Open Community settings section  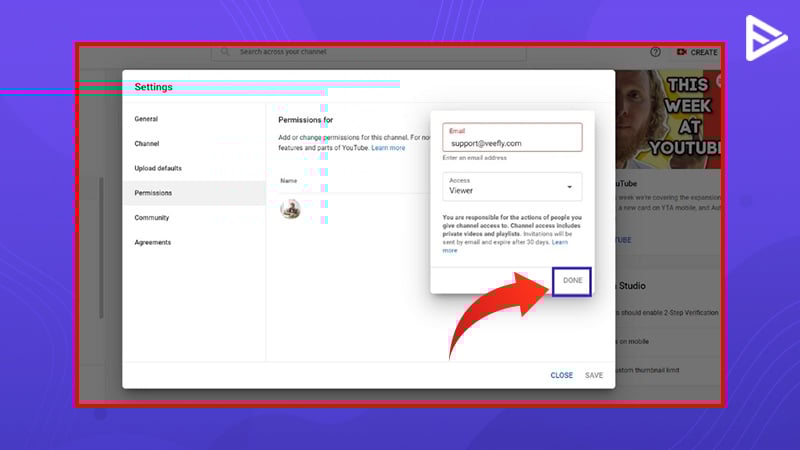point(152,218)
